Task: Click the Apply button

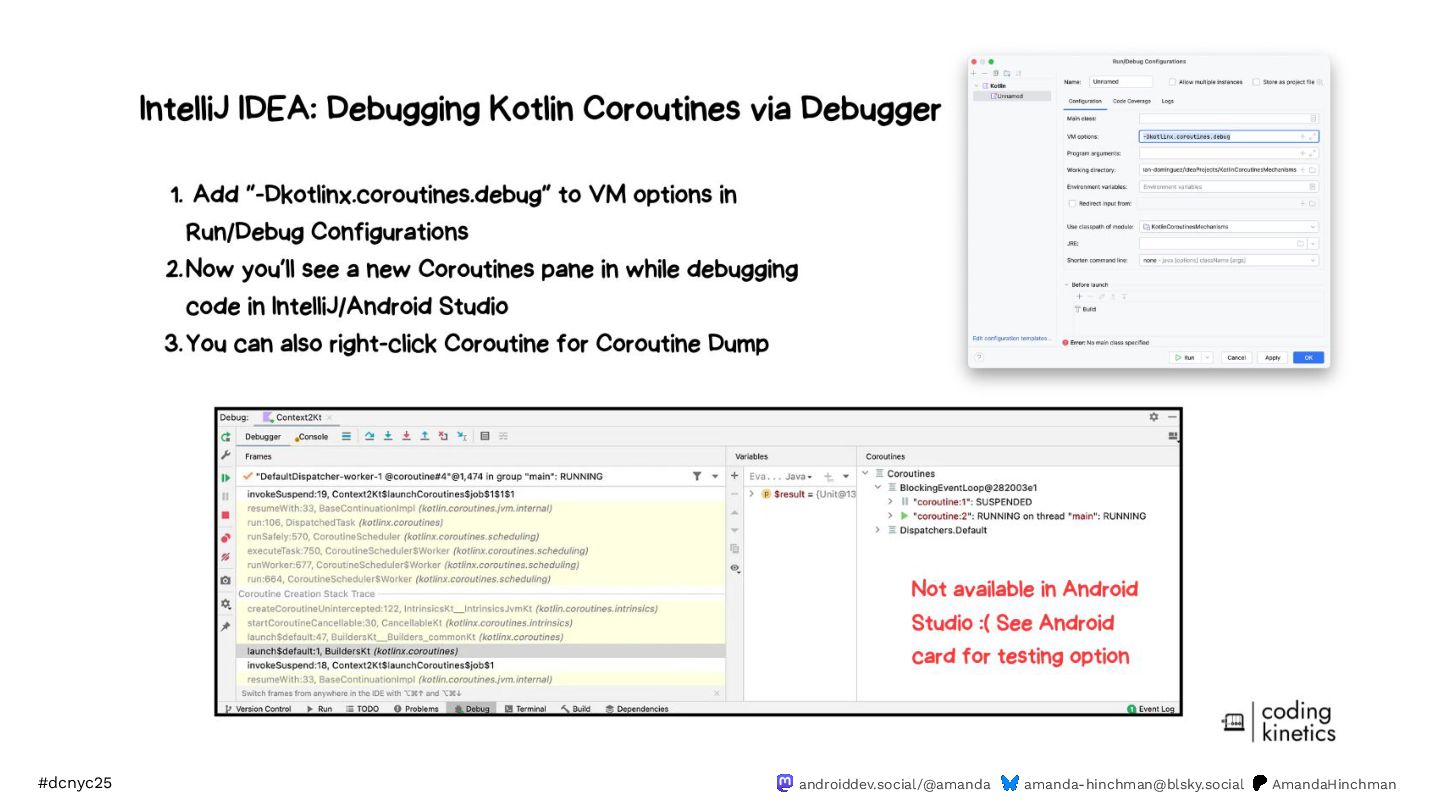Action: (x=1272, y=357)
